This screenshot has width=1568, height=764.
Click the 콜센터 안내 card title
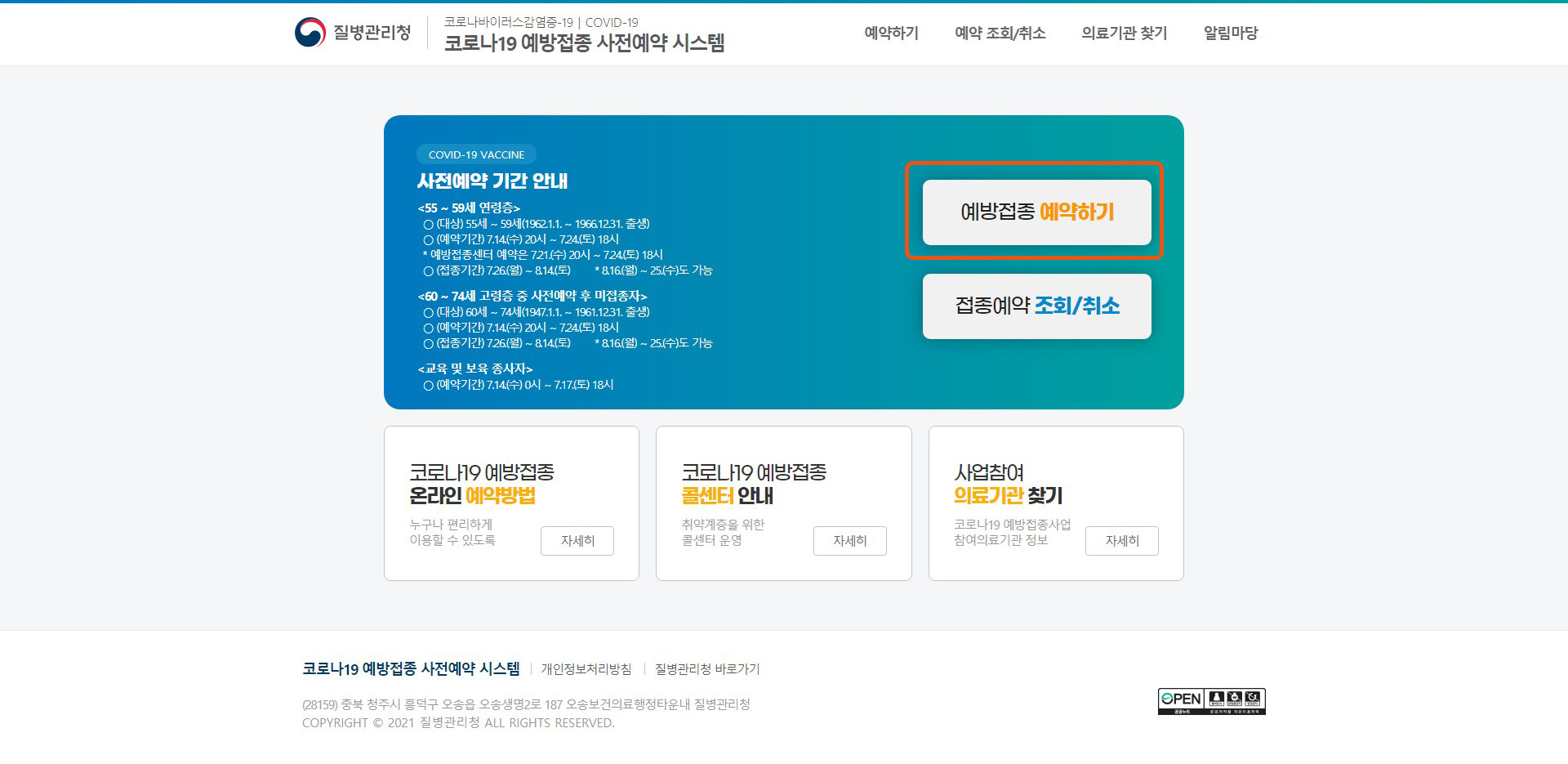(x=754, y=484)
